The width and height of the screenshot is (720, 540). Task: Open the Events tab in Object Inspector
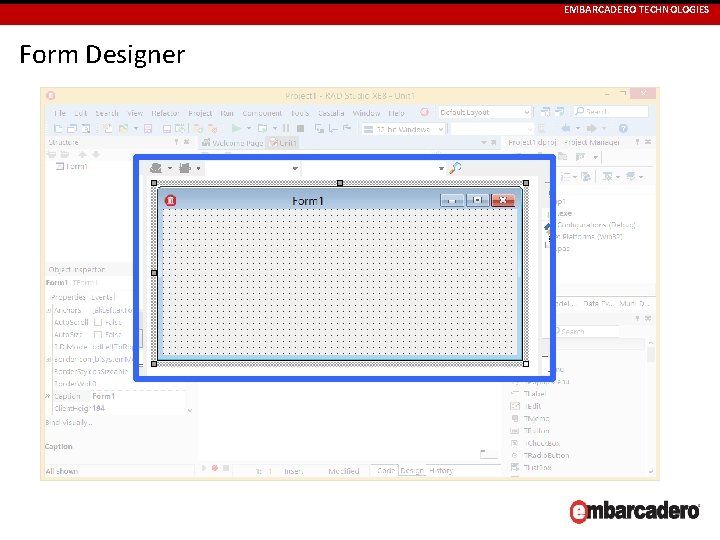tap(102, 297)
